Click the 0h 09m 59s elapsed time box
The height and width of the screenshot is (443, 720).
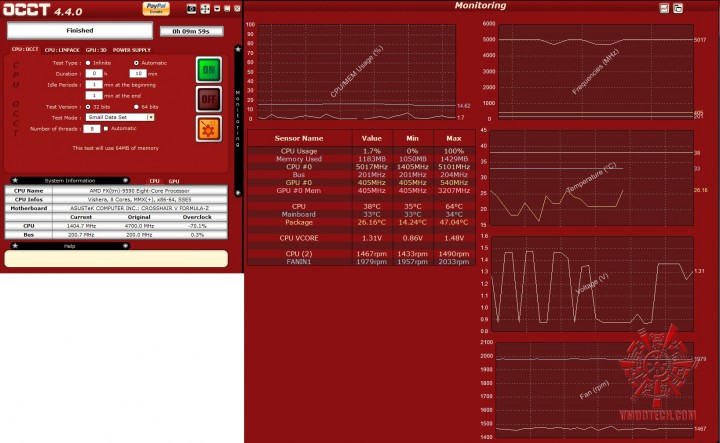(x=191, y=31)
